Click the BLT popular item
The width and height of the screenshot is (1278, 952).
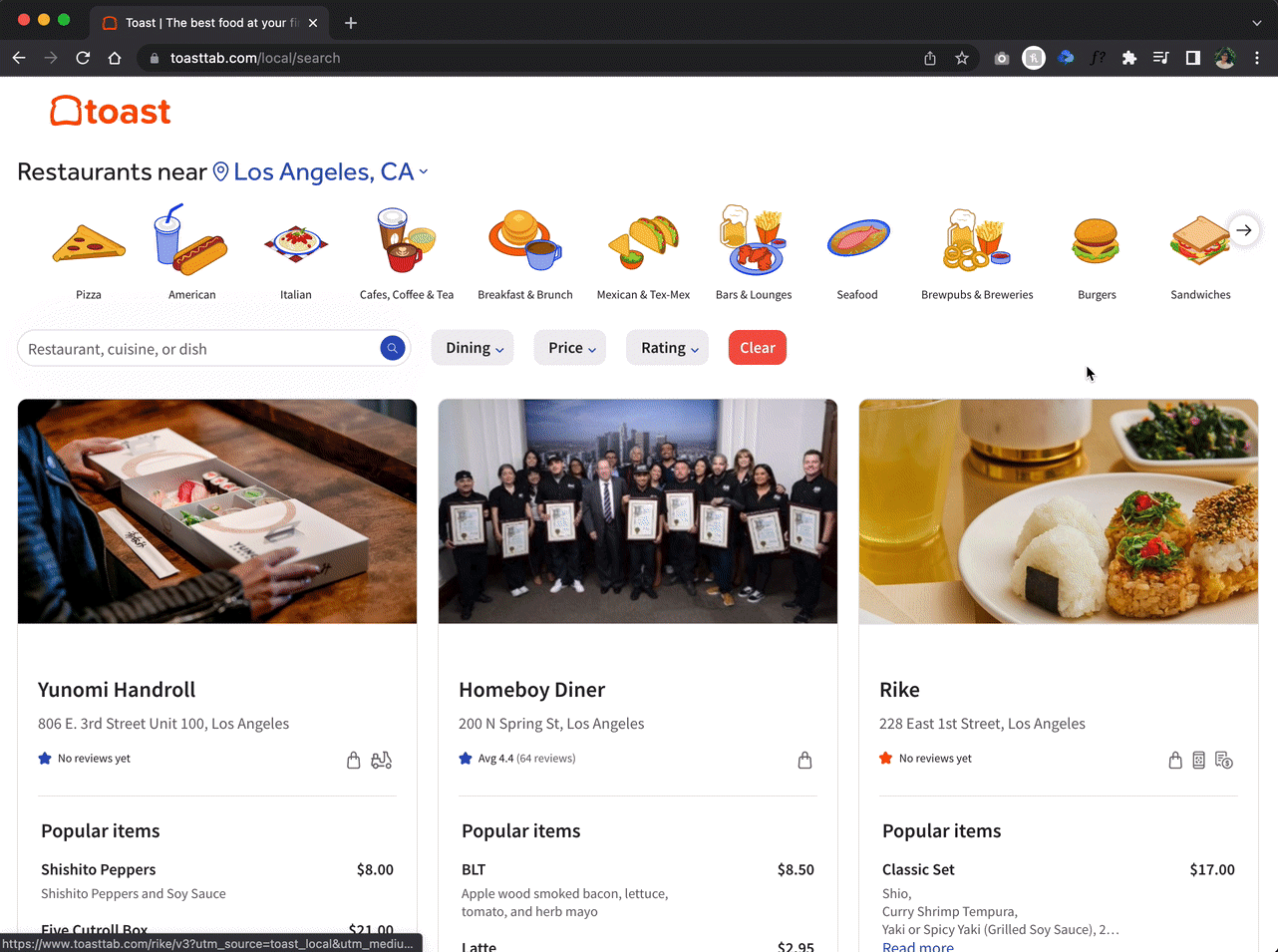[474, 869]
